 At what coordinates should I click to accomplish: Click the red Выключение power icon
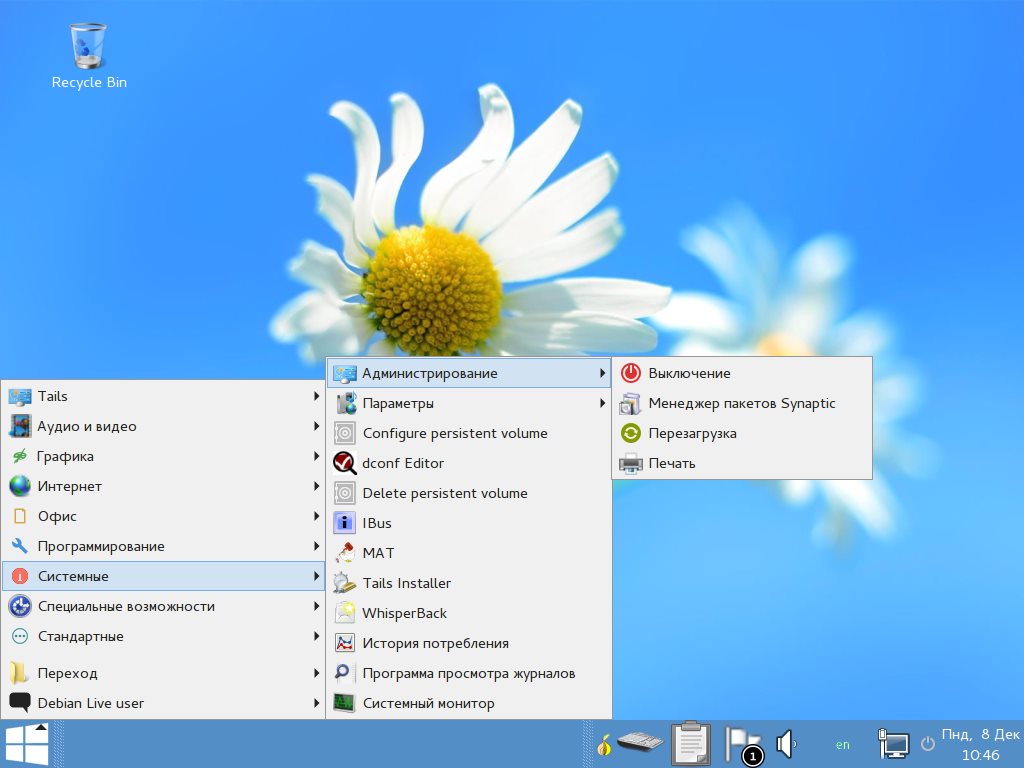630,373
